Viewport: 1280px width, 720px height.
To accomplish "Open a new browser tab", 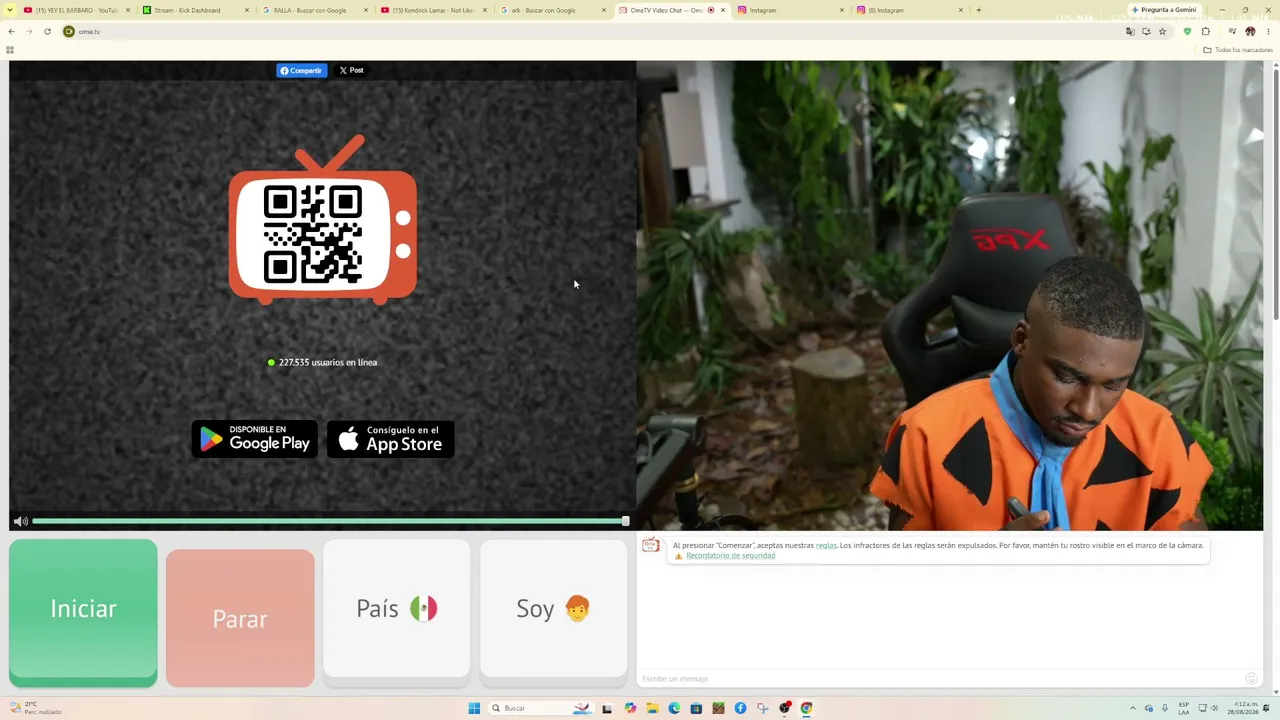I will click(x=978, y=10).
